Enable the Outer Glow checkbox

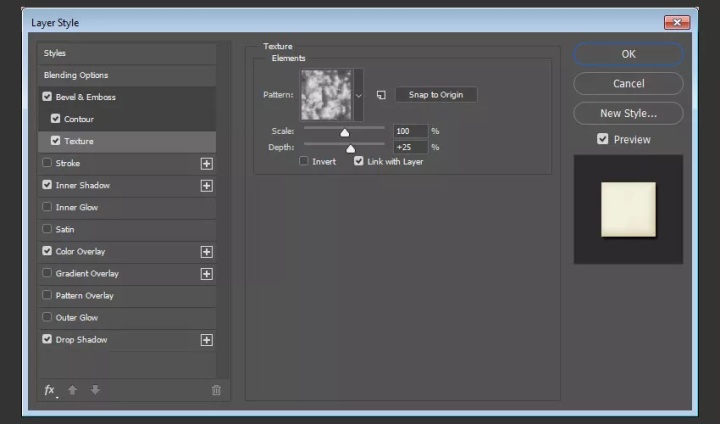coord(47,317)
